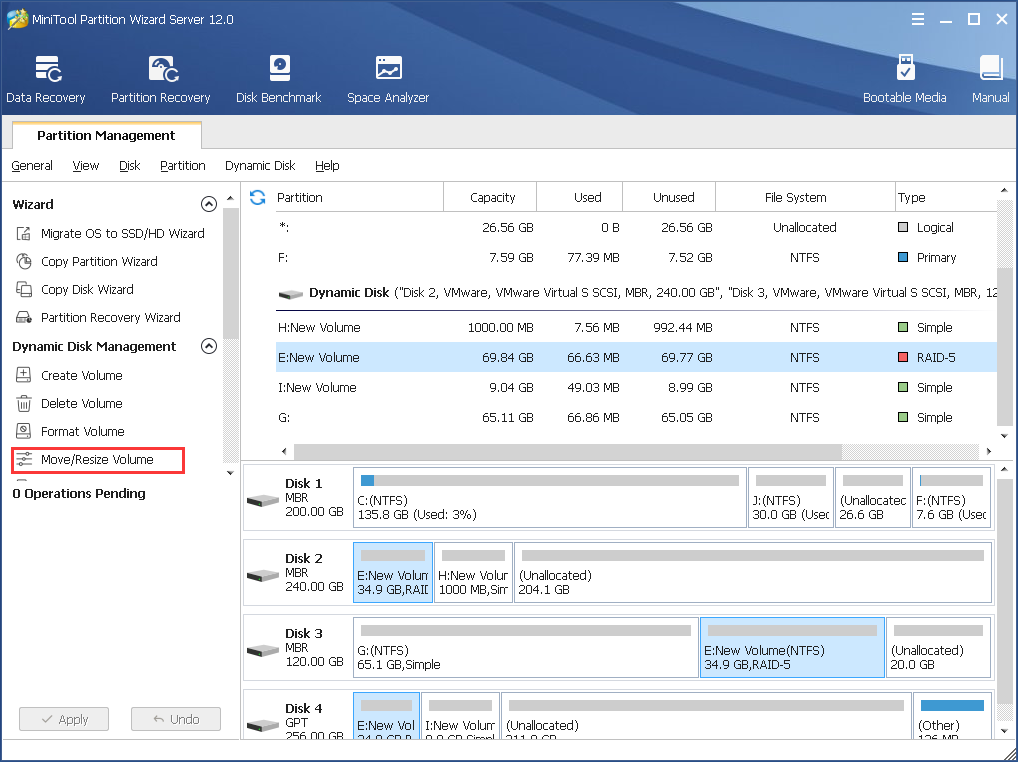Click the red RAID-5 type color square

click(902, 357)
